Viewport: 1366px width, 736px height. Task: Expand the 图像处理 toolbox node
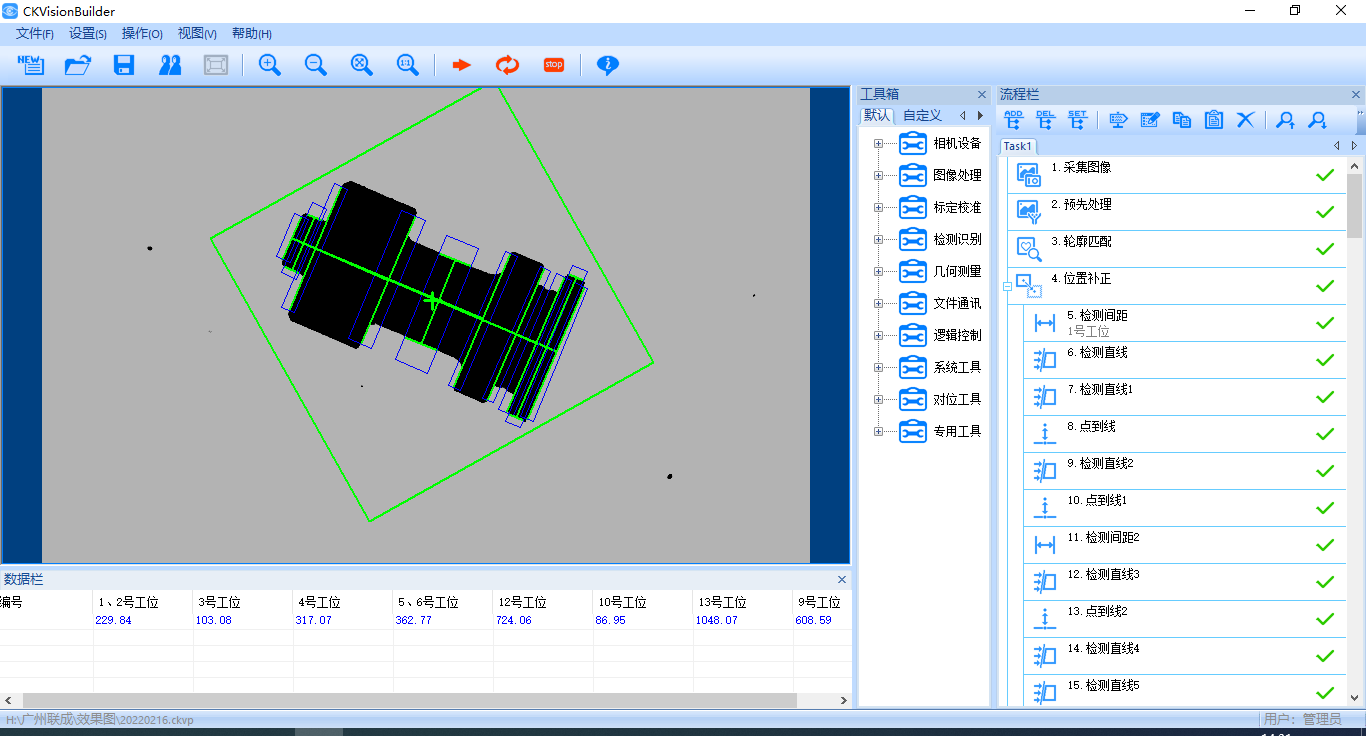[x=879, y=176]
